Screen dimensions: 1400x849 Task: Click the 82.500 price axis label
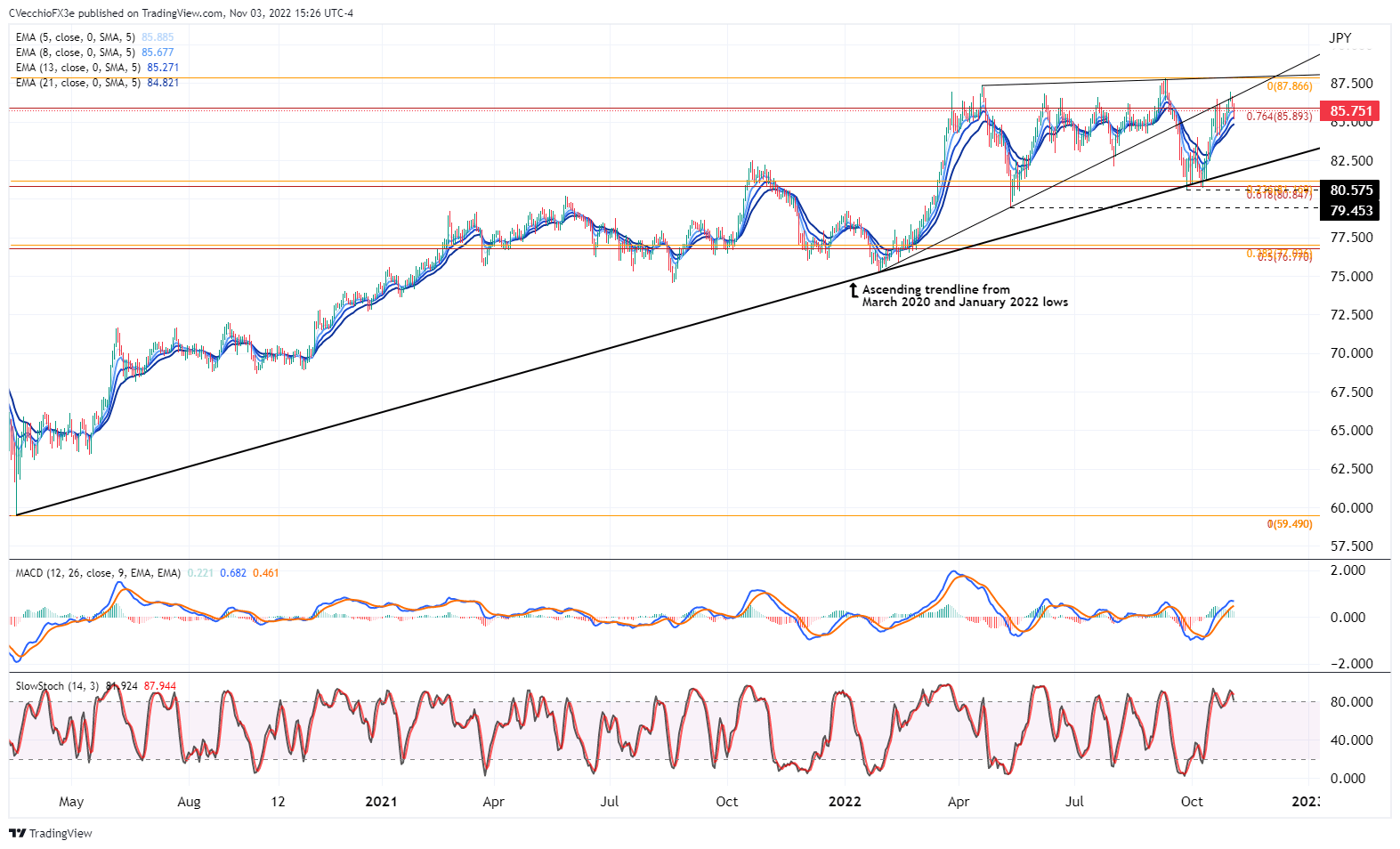tap(1351, 161)
